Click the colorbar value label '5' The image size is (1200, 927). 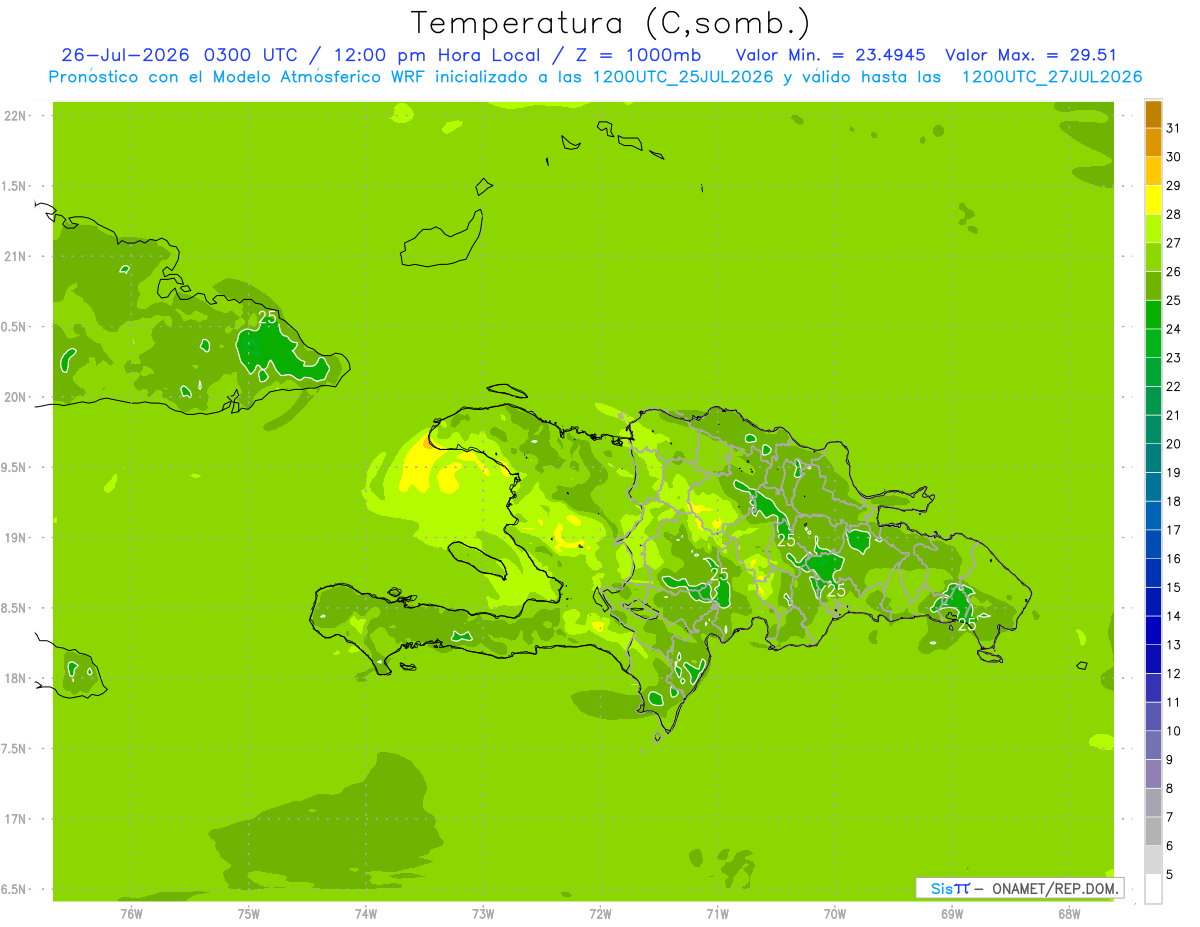[x=1170, y=874]
